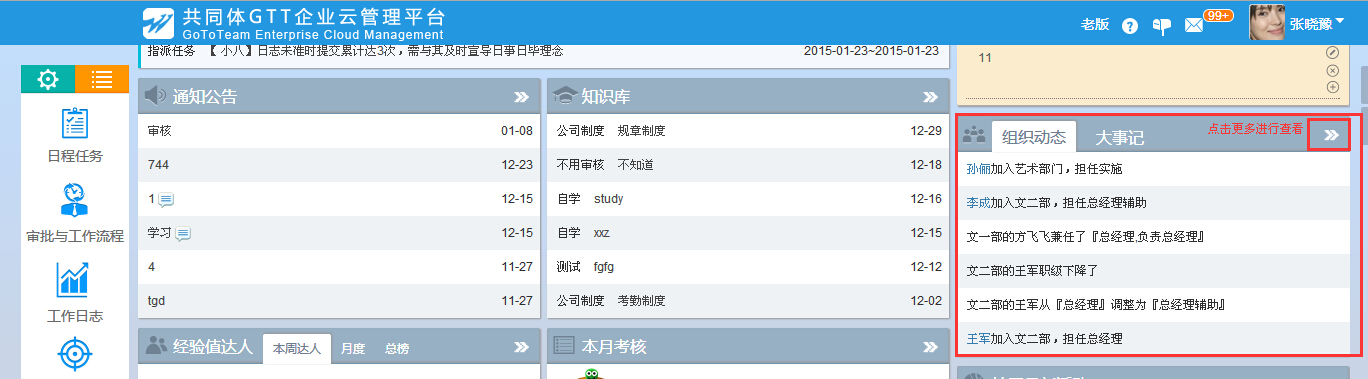This screenshot has width=1368, height=379.
Task: Expand more in 通知公告 panel
Action: (x=521, y=97)
